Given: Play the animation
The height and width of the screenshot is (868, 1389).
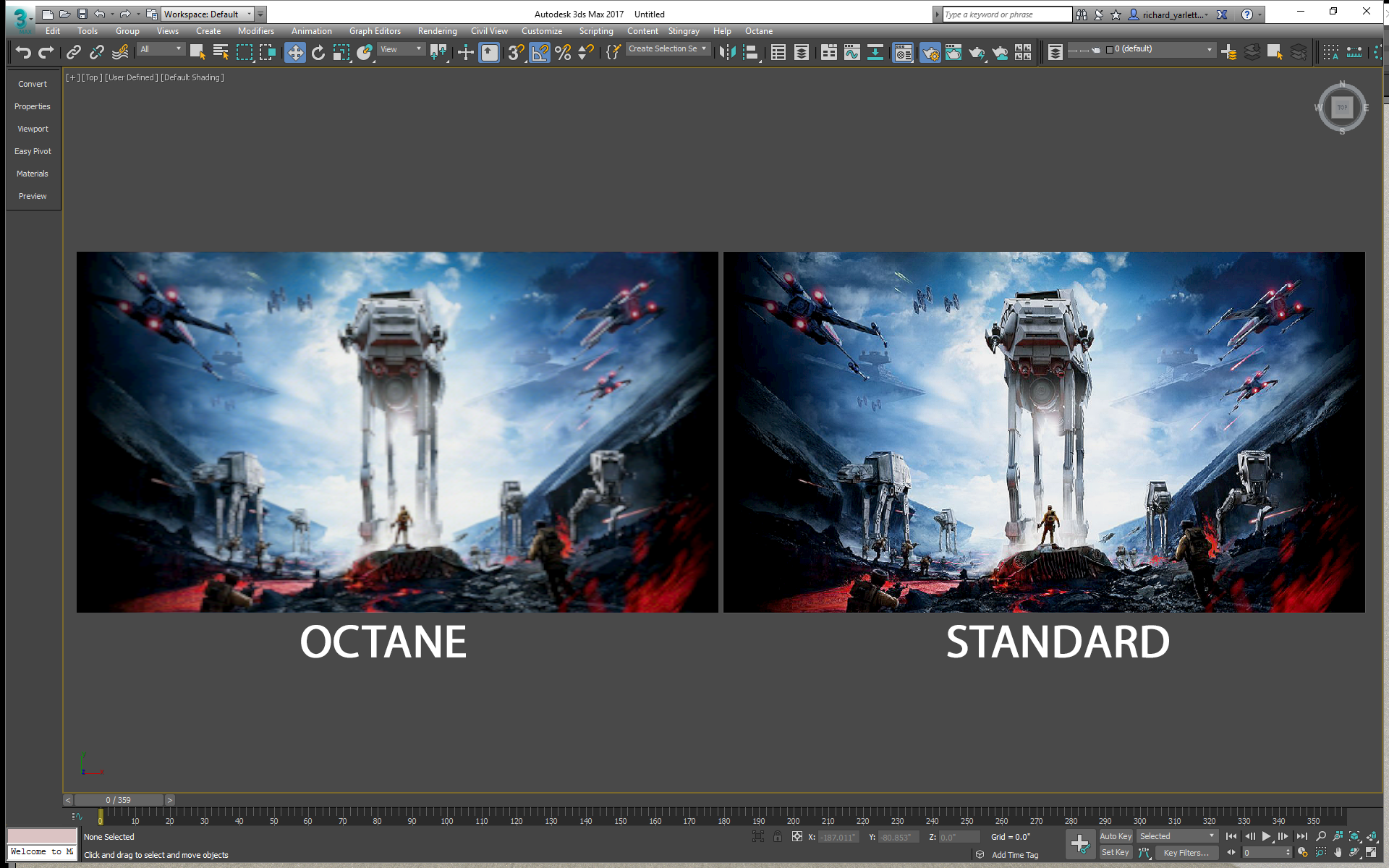Looking at the screenshot, I should point(1266,836).
